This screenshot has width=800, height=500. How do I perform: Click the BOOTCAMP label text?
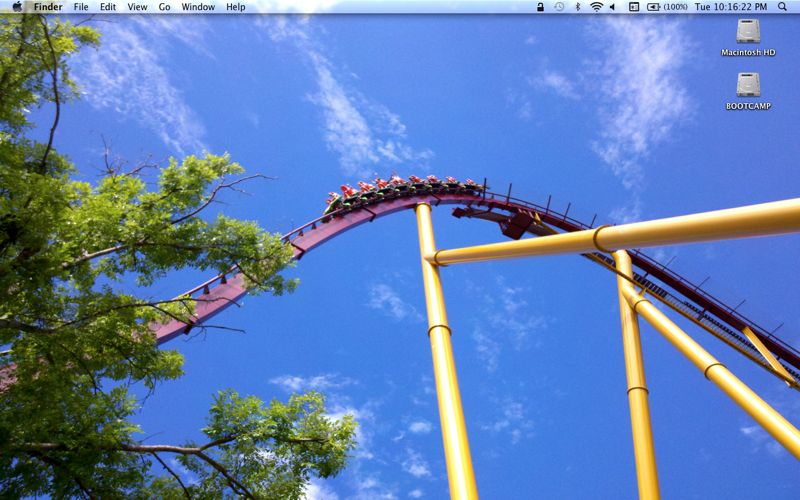[x=748, y=106]
